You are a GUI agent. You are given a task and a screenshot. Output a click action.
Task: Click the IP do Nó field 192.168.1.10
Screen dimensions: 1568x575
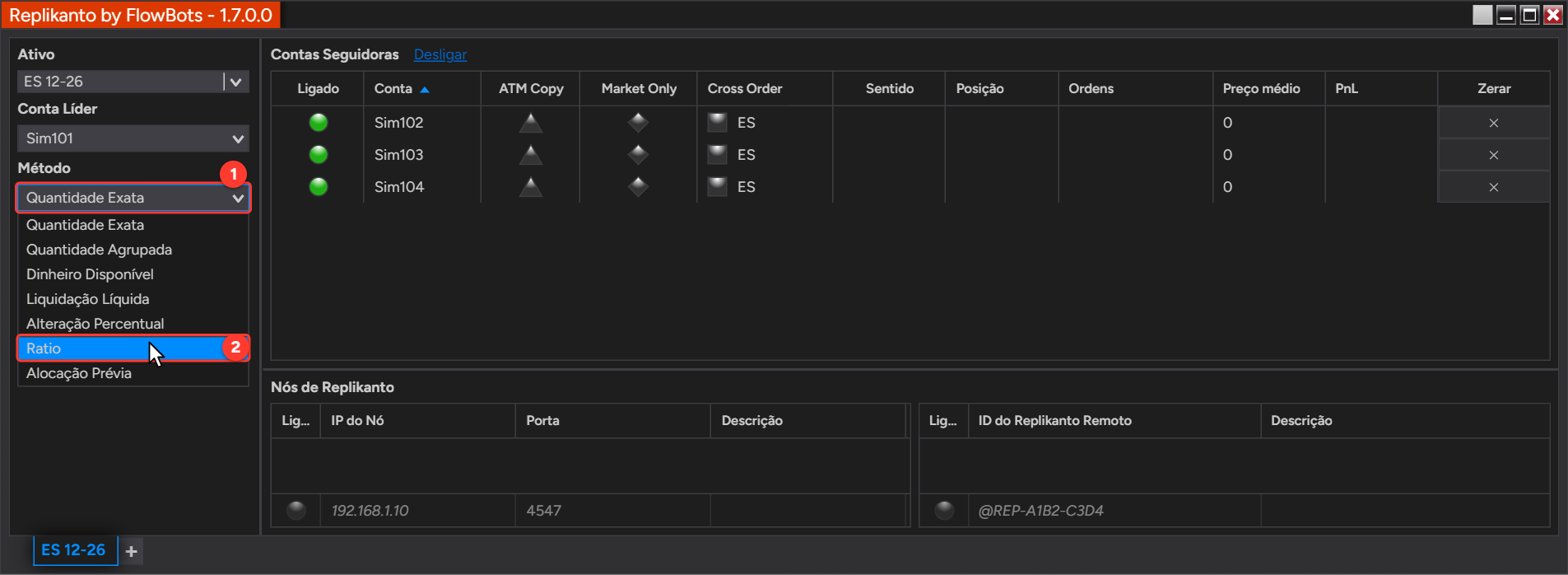tap(418, 511)
